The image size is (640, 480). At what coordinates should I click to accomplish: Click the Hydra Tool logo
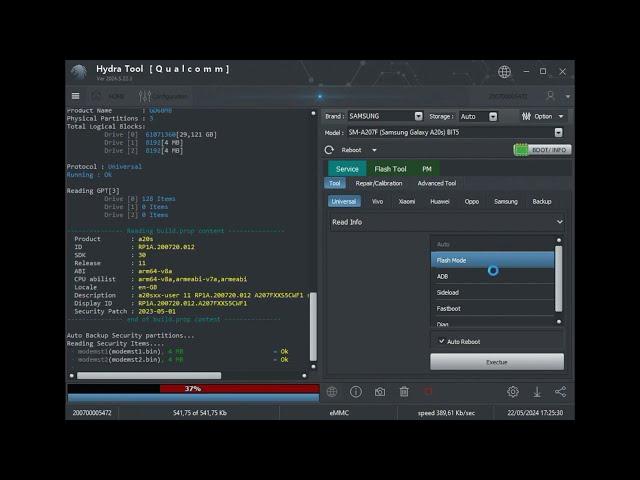(x=79, y=72)
